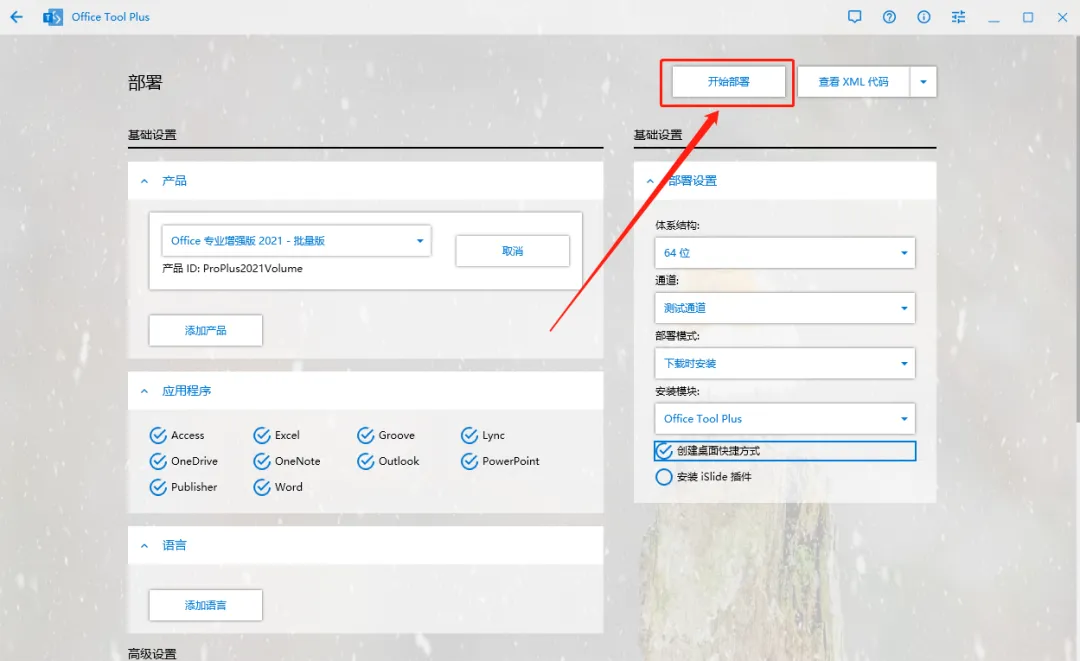Click the 取消 button
The height and width of the screenshot is (661, 1080).
click(x=512, y=251)
